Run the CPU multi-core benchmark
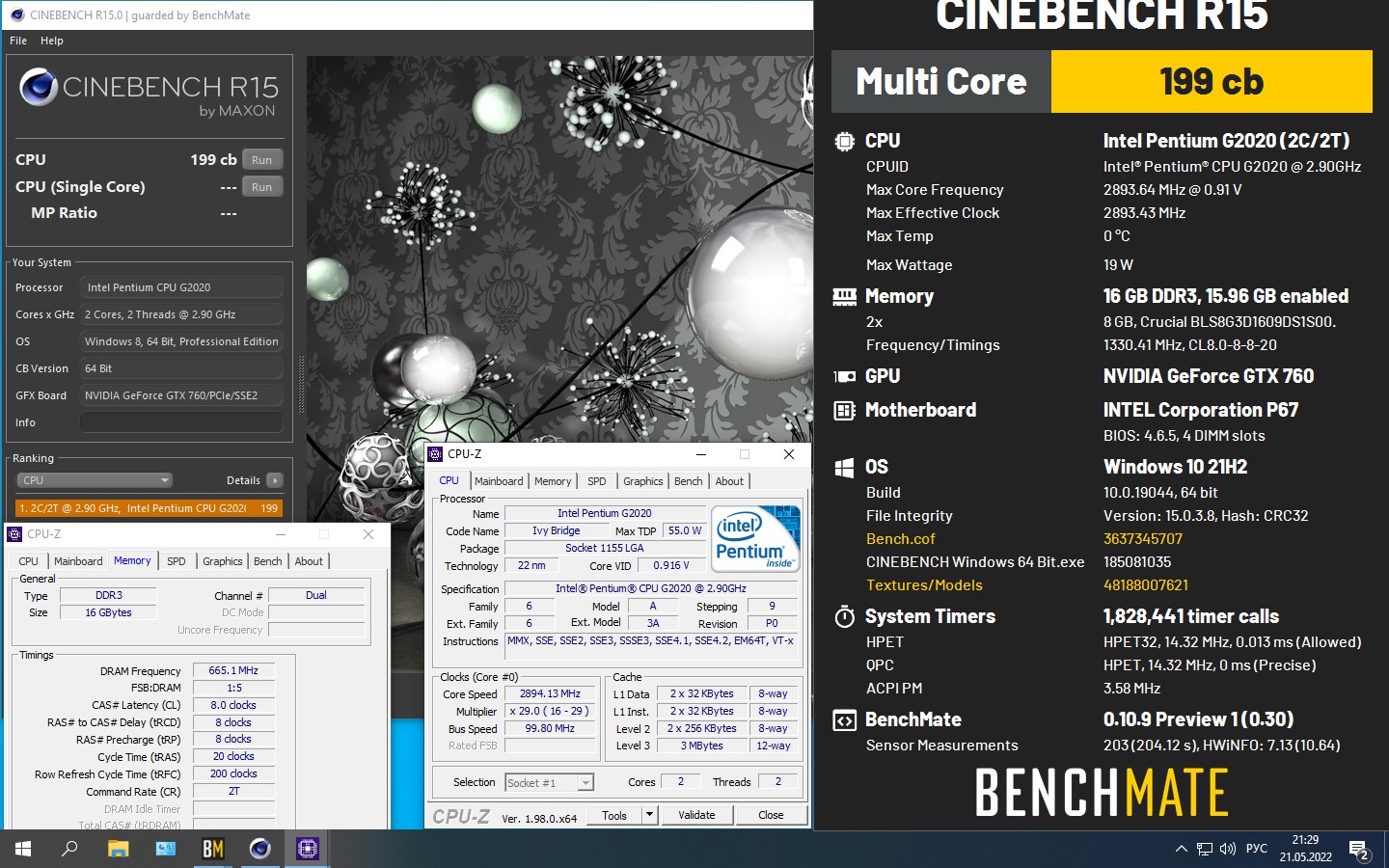 click(262, 160)
